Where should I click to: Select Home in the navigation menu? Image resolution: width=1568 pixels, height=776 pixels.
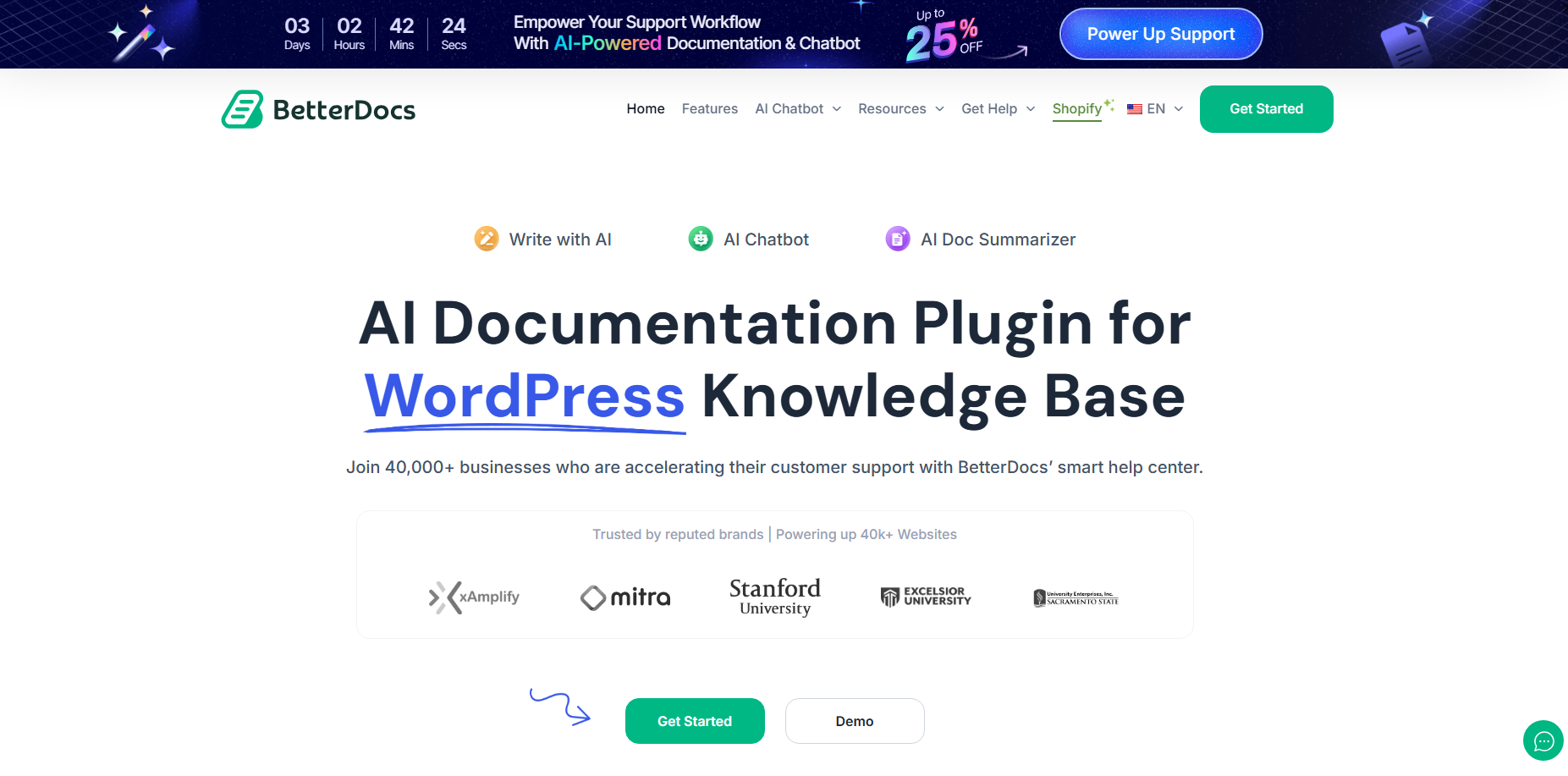click(645, 108)
